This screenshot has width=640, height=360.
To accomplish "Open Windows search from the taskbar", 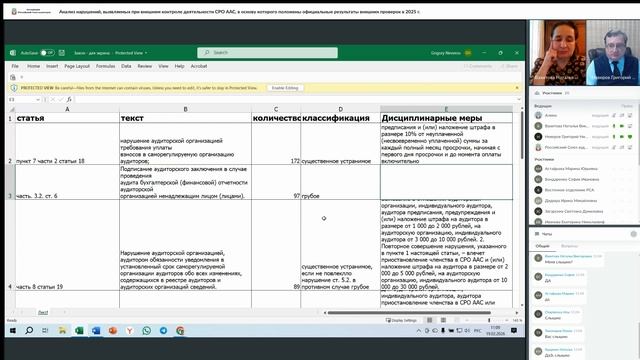I will (29, 331).
